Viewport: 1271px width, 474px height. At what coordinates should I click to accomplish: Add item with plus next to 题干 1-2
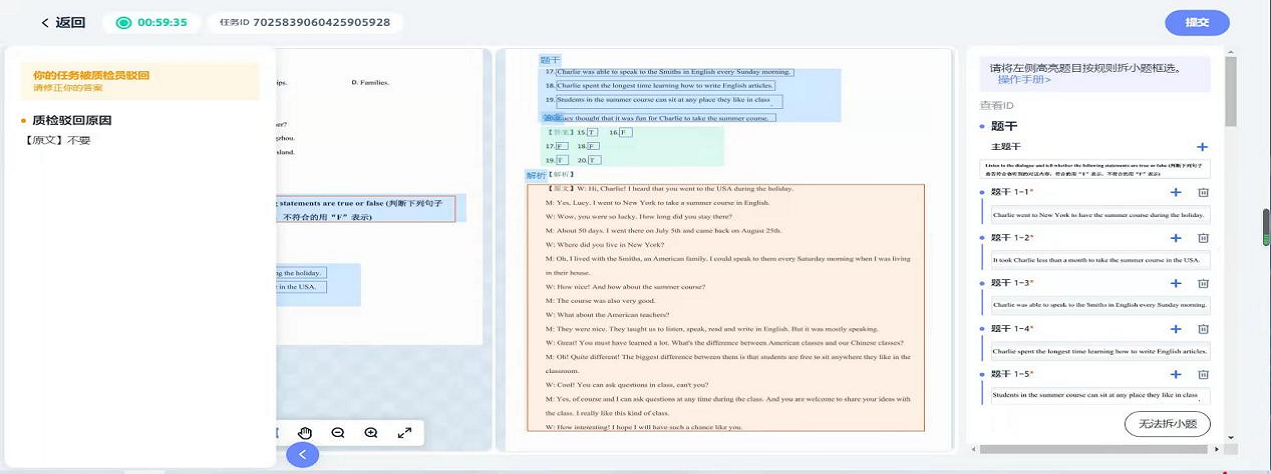coord(1176,238)
